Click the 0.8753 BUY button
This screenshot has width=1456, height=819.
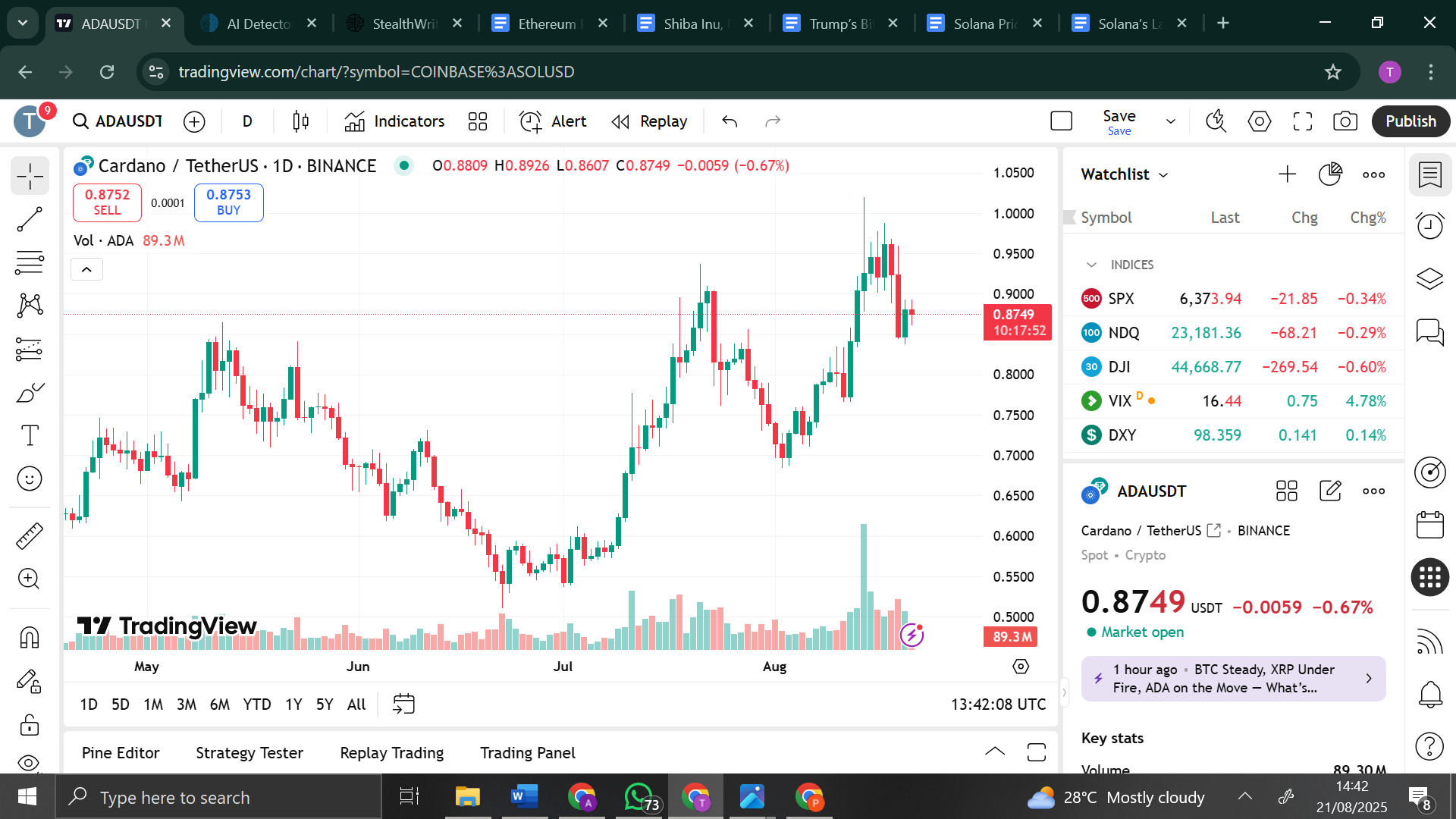pyautogui.click(x=228, y=202)
